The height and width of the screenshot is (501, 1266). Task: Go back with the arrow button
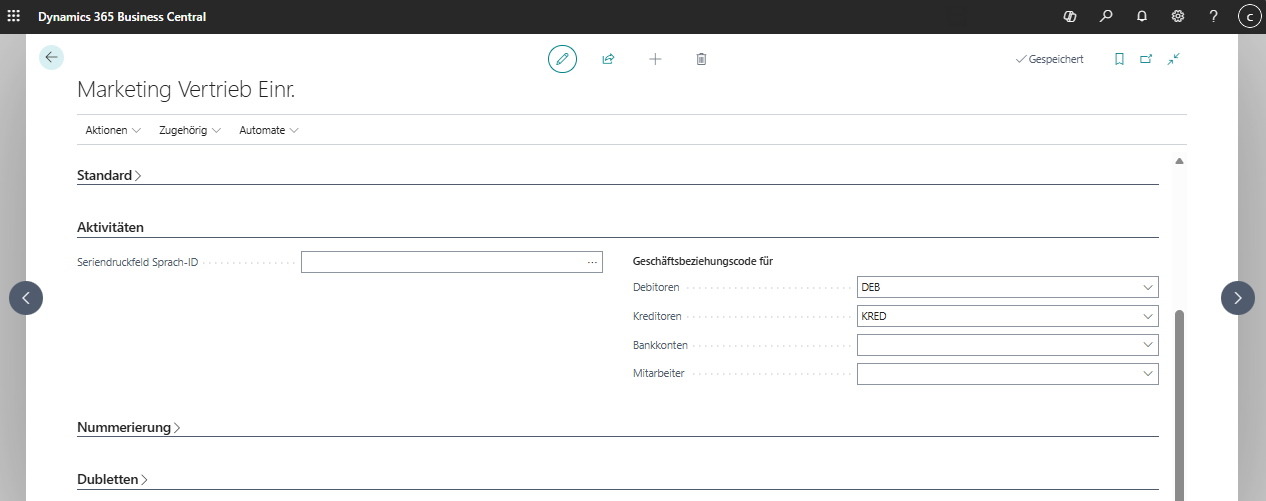pyautogui.click(x=51, y=57)
